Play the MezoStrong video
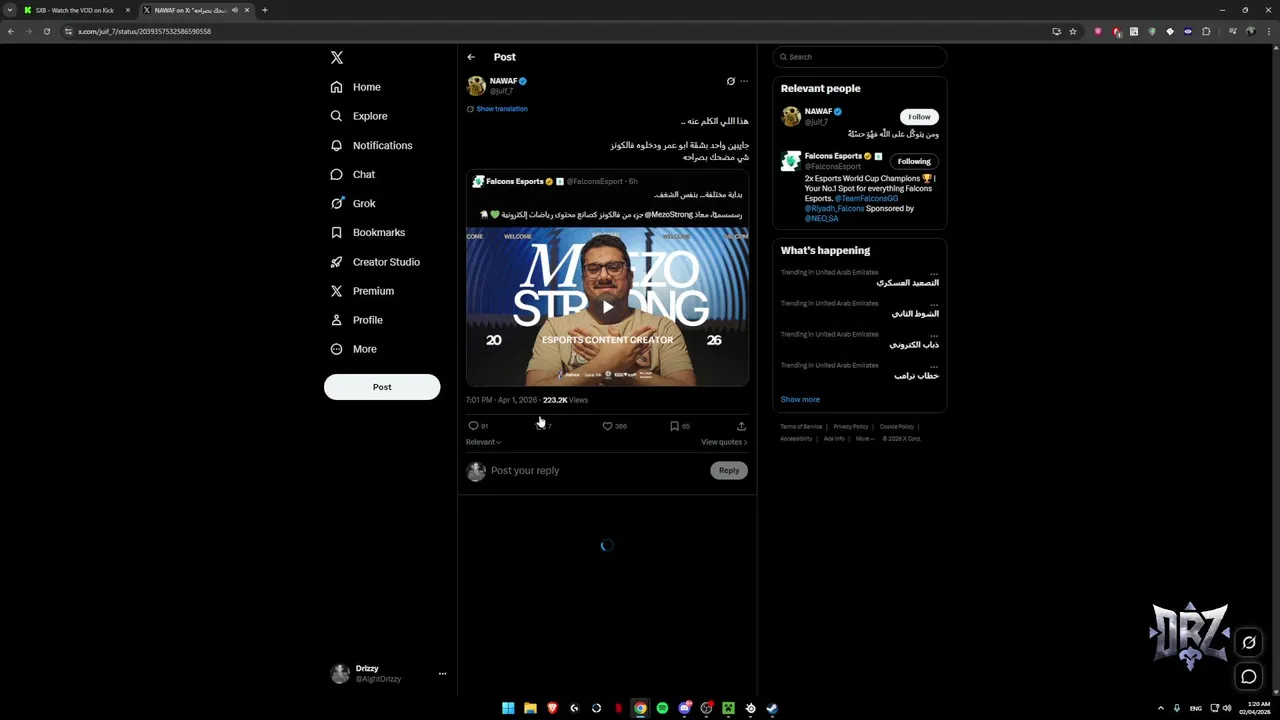The height and width of the screenshot is (720, 1280). (x=607, y=307)
